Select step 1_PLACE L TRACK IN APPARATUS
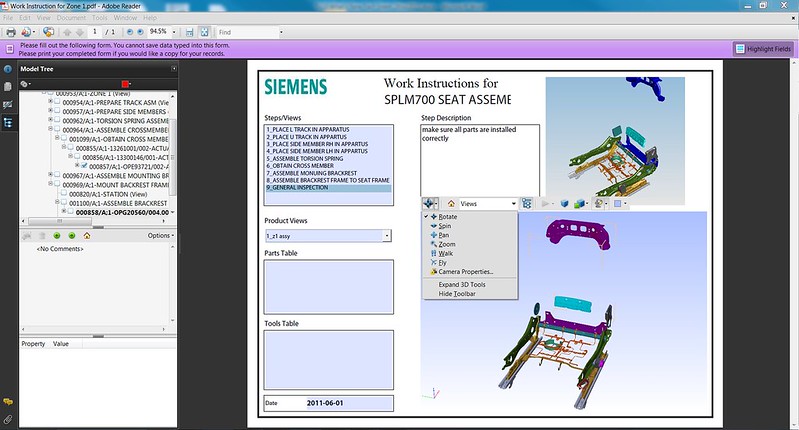This screenshot has height=430, width=799. tap(328, 129)
